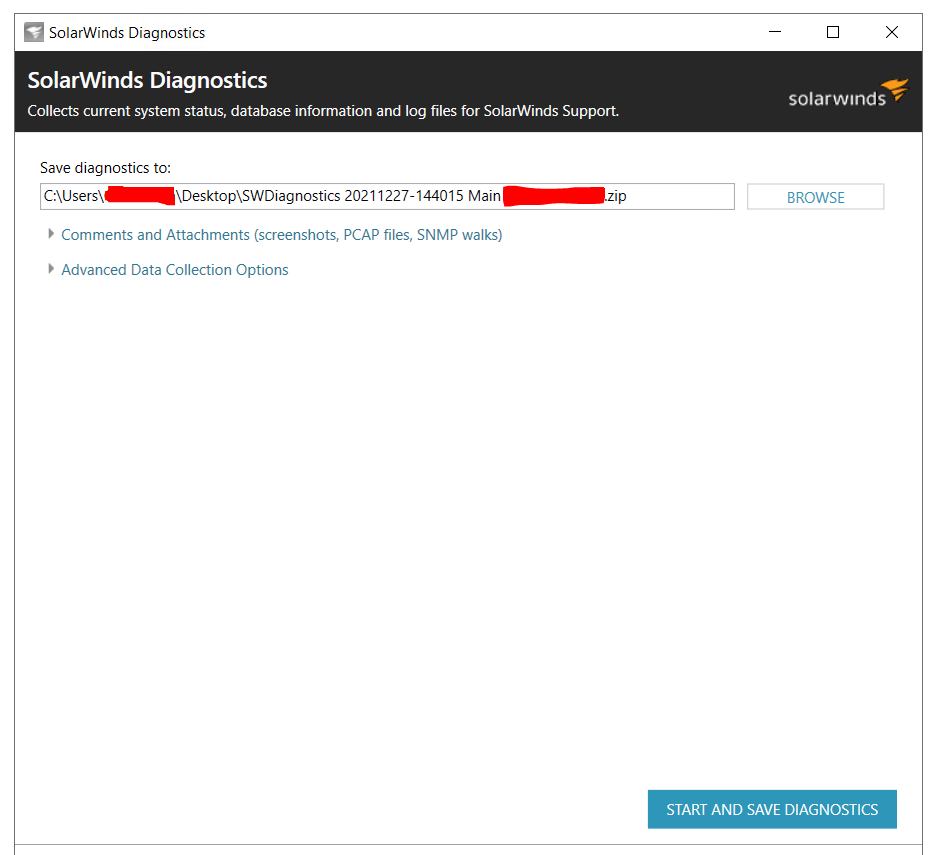The image size is (934, 855).
Task: Maximize the SolarWinds Diagnostics window
Action: tap(833, 32)
